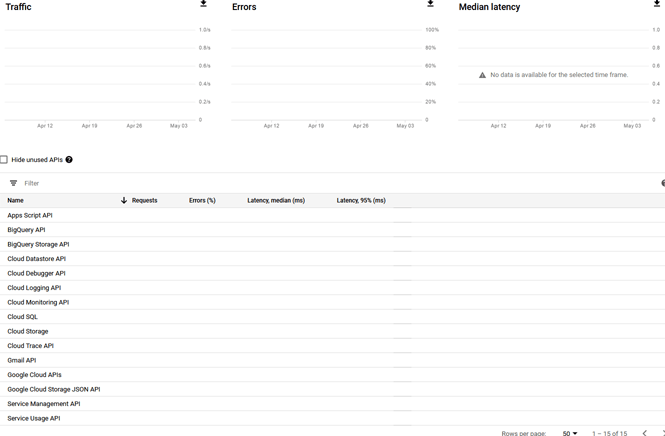Open the Cloud Logging API entry
This screenshot has width=665, height=436.
click(34, 288)
